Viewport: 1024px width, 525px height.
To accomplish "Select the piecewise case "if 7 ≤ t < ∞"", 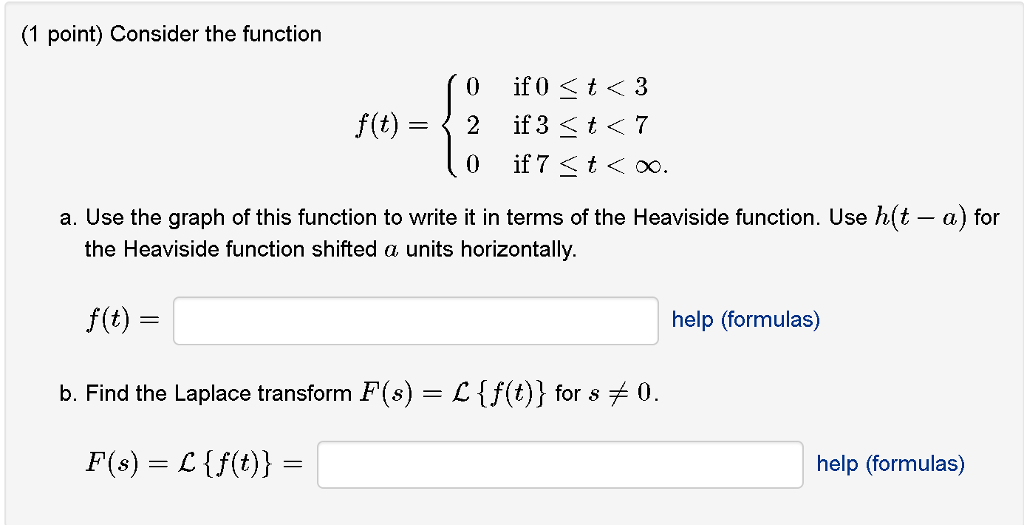I will [x=590, y=164].
